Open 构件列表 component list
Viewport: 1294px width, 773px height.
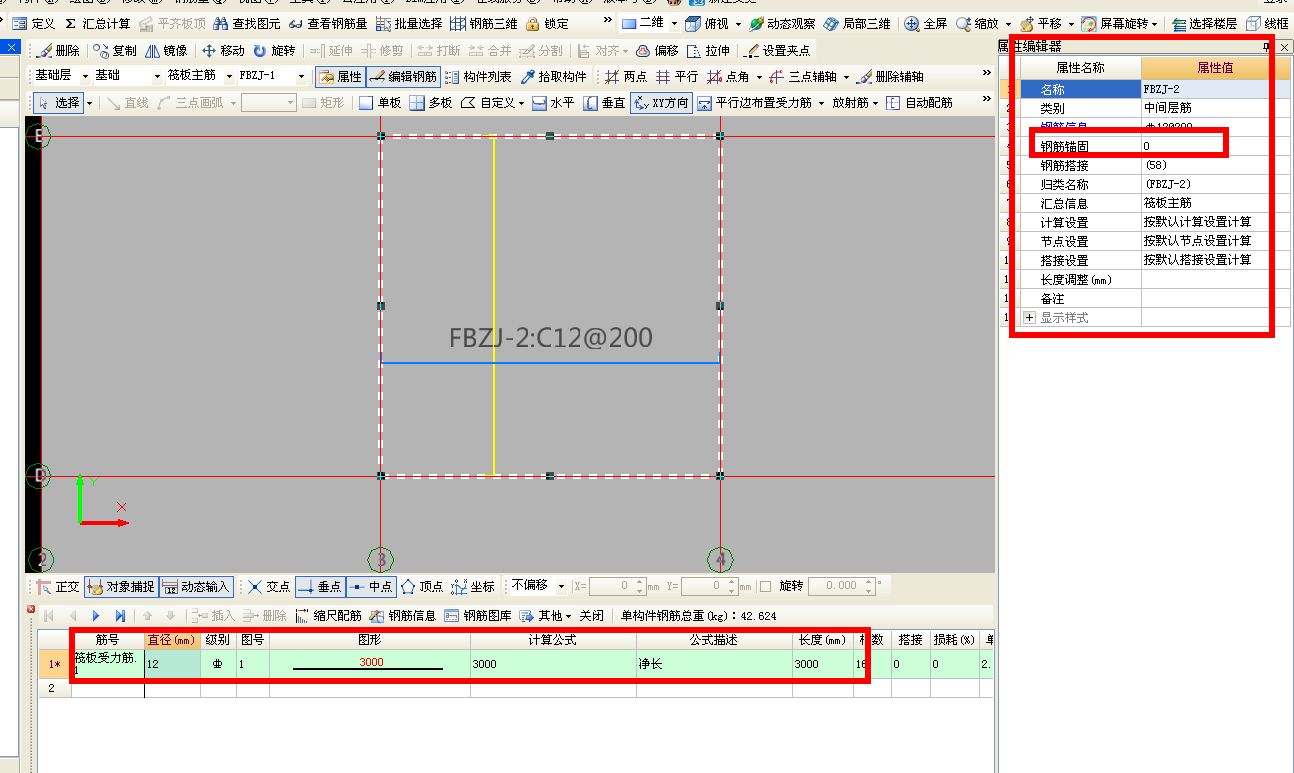478,76
